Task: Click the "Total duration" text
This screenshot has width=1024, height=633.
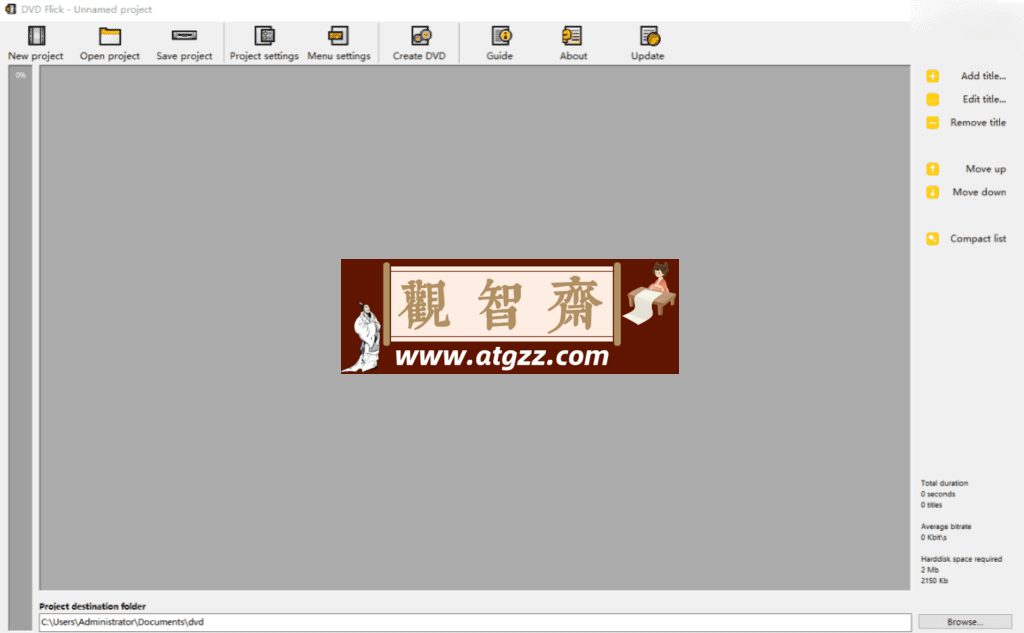Action: pyautogui.click(x=944, y=483)
